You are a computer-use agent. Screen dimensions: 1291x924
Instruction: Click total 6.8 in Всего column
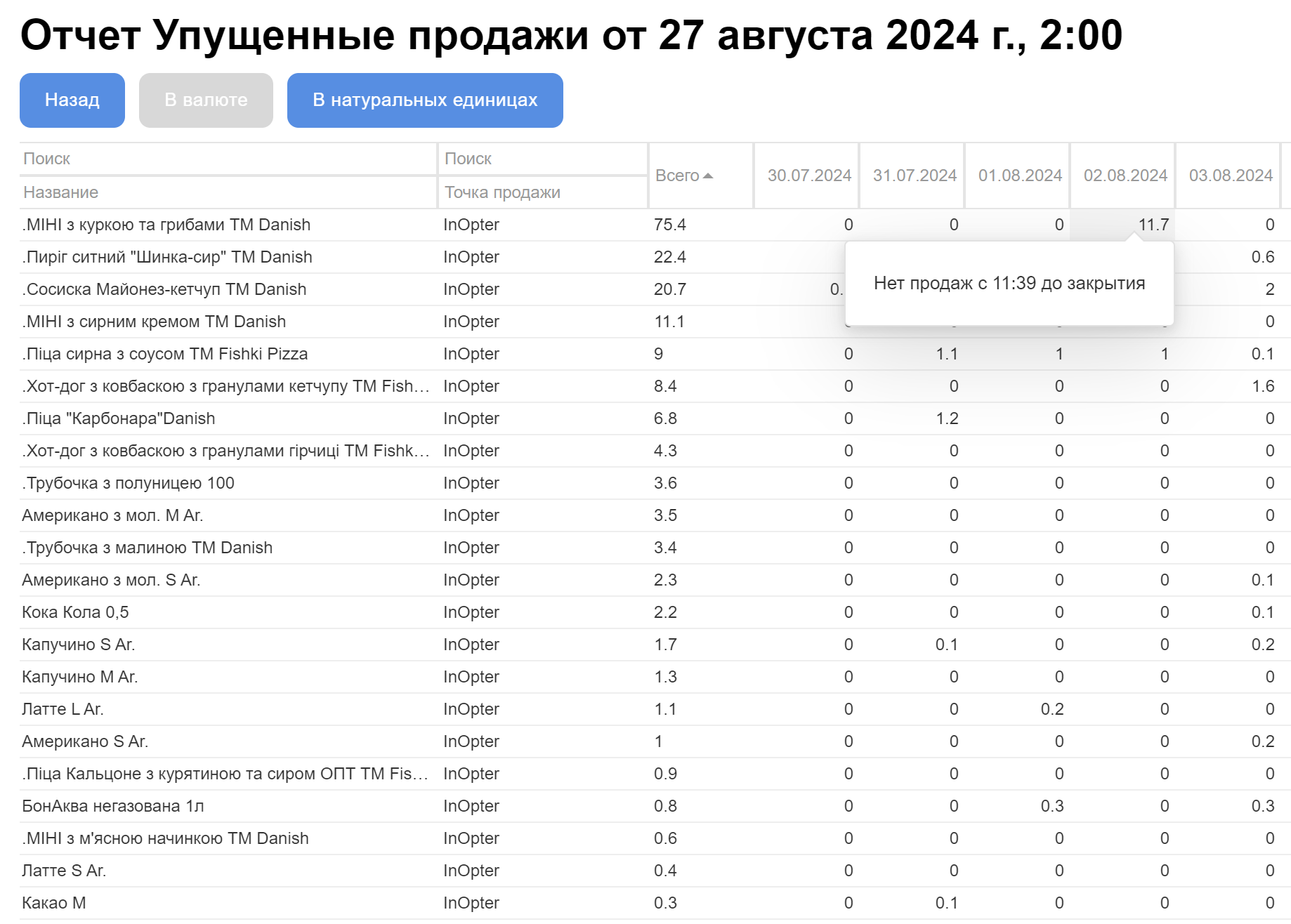tap(665, 418)
